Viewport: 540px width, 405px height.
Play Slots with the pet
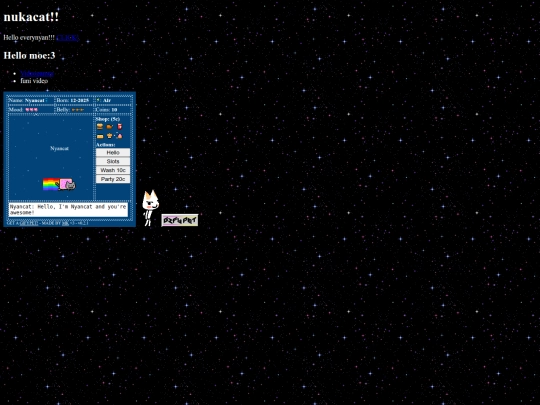pos(113,161)
